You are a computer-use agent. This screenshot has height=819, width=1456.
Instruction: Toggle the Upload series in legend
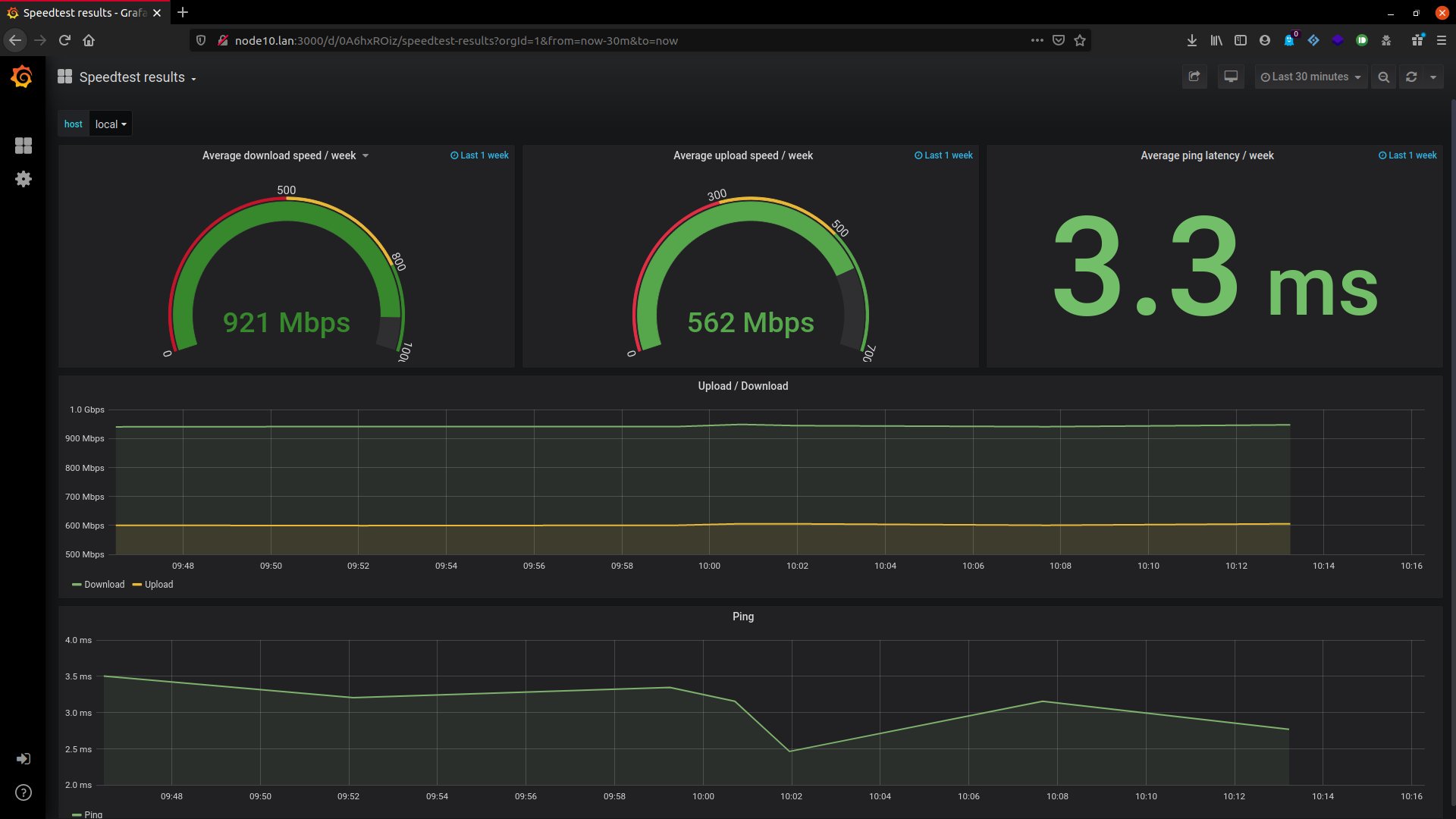coord(158,585)
